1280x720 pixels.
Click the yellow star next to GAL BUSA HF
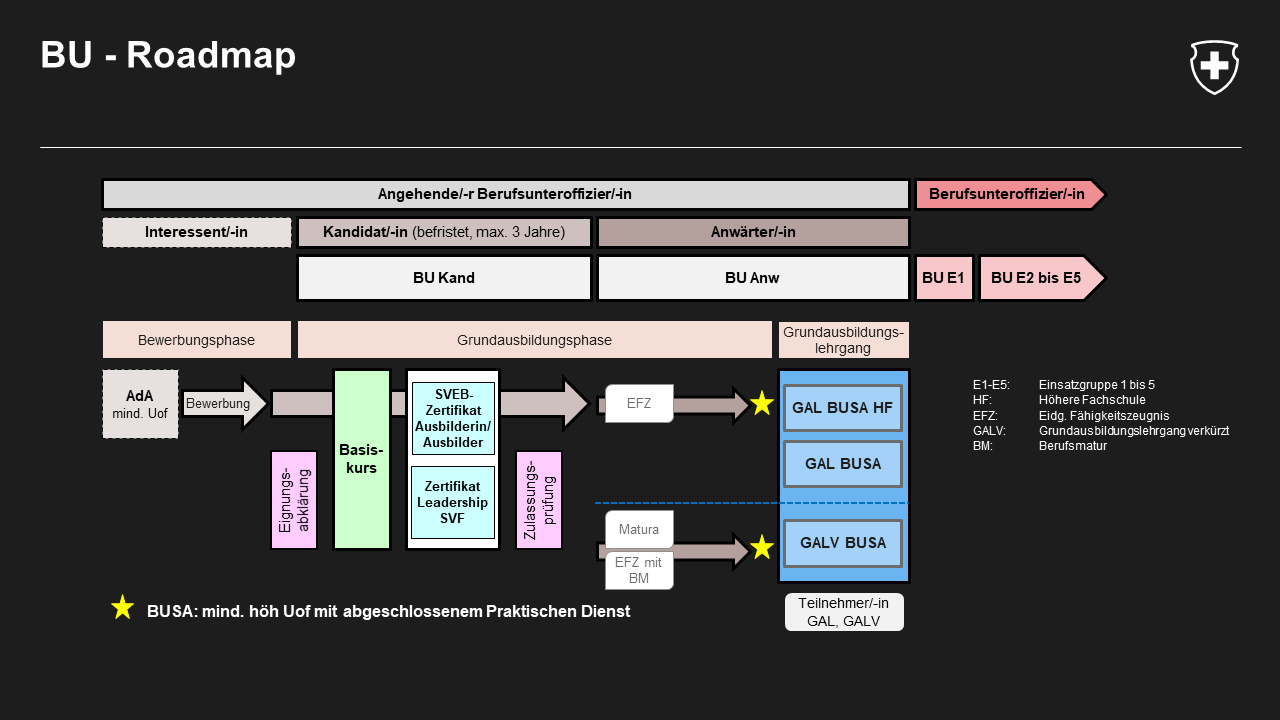(762, 404)
